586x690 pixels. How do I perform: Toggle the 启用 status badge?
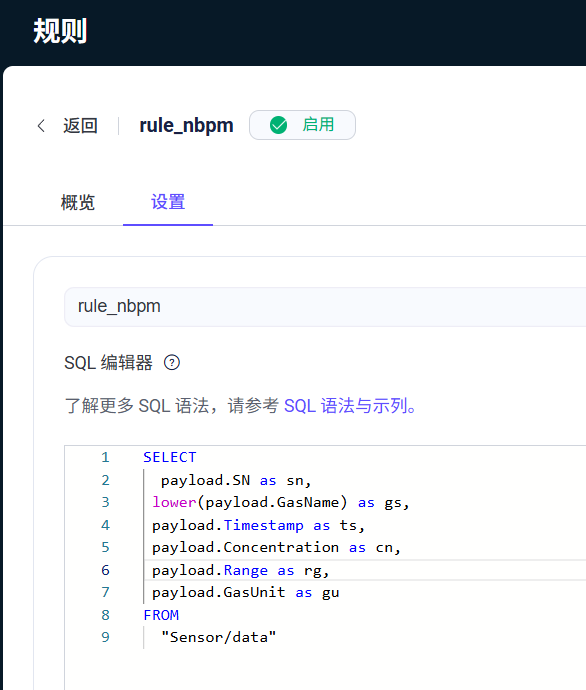tap(302, 125)
